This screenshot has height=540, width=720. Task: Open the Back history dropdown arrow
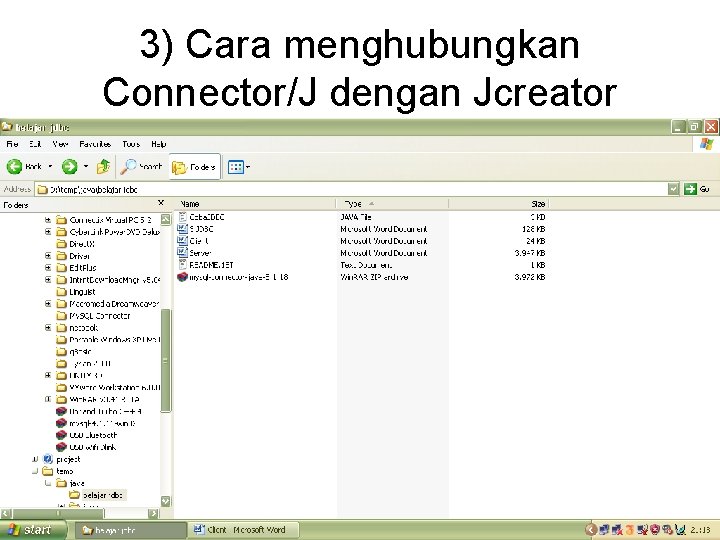(x=50, y=167)
